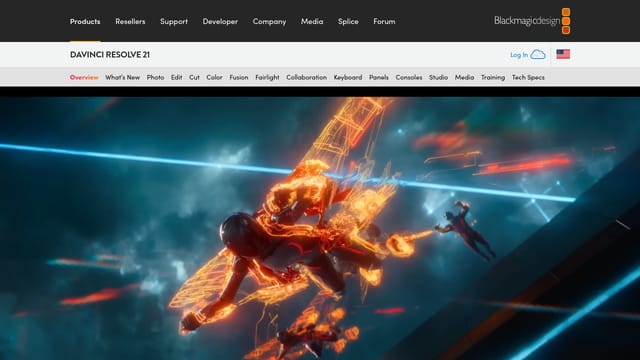
Task: Open the Edit tab
Action: [176, 77]
